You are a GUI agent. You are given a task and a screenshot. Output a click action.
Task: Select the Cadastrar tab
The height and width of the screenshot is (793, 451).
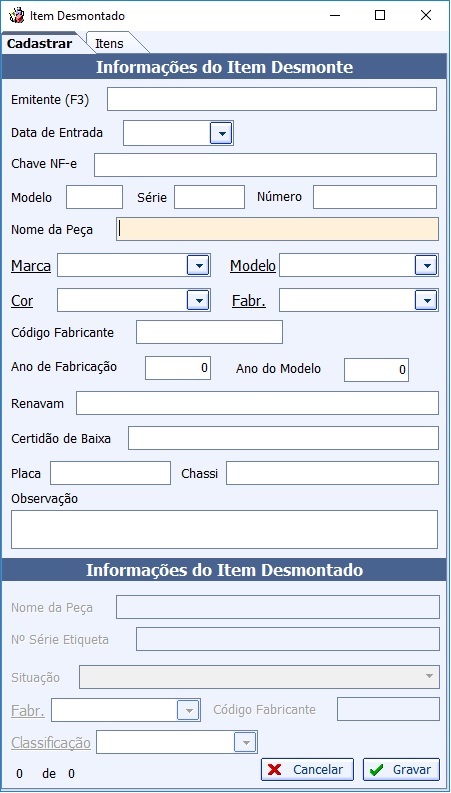click(39, 43)
